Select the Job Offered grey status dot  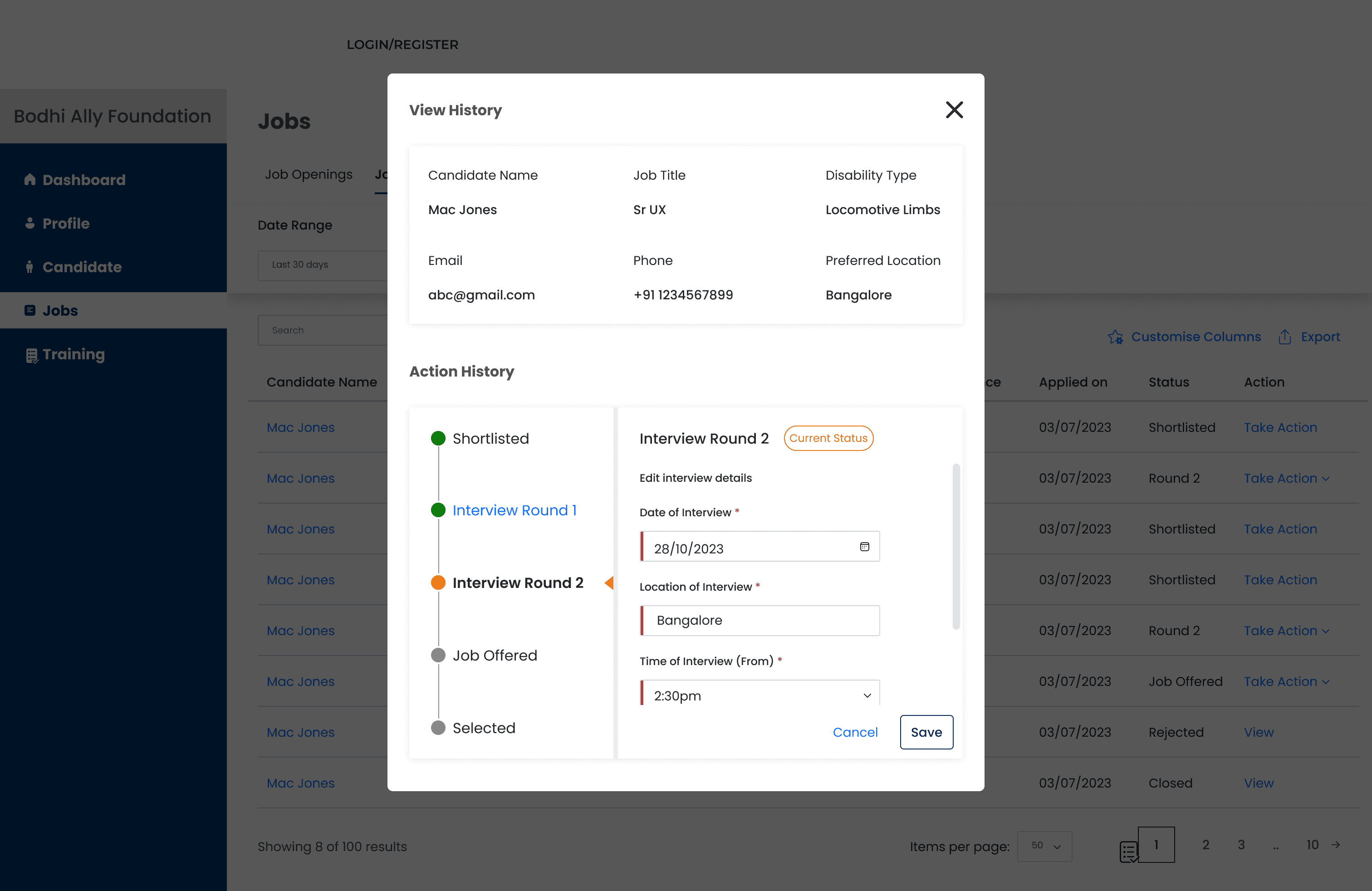click(x=438, y=655)
